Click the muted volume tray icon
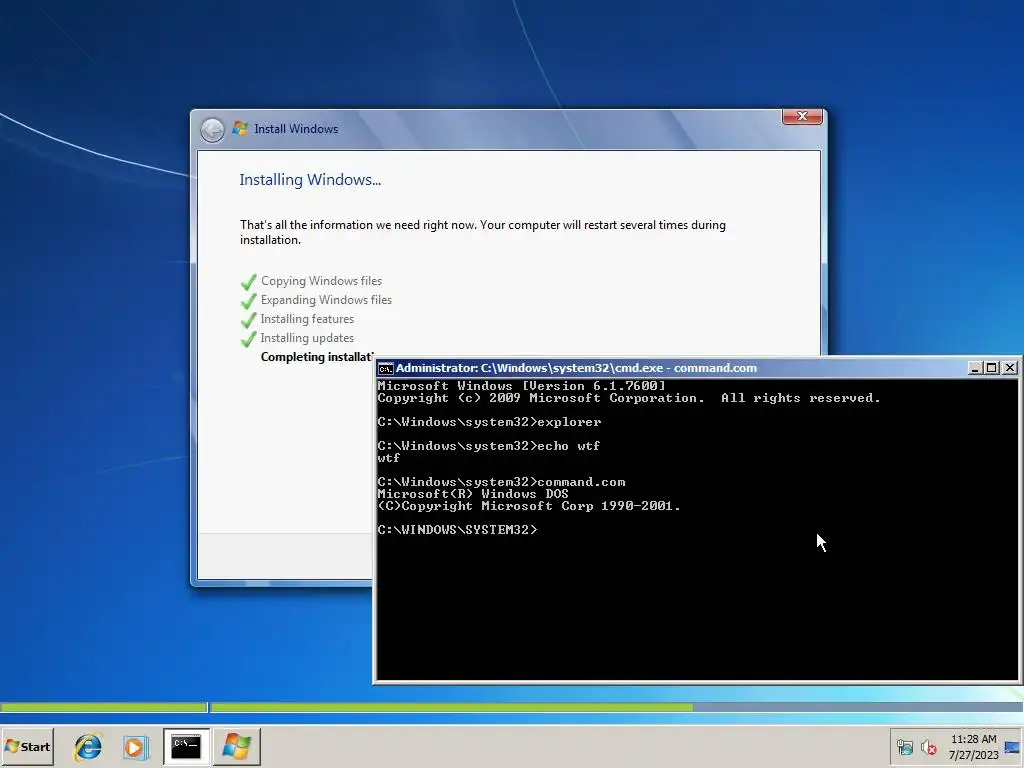The width and height of the screenshot is (1024, 768). tap(928, 747)
